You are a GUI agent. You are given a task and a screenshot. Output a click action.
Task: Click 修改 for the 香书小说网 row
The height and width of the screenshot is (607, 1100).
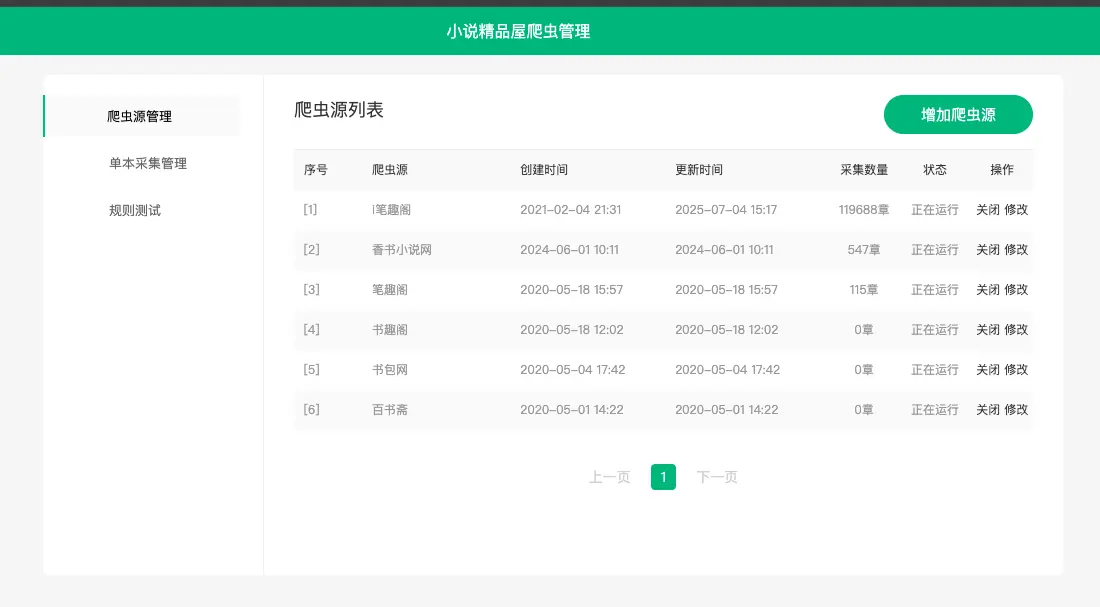tap(1016, 250)
